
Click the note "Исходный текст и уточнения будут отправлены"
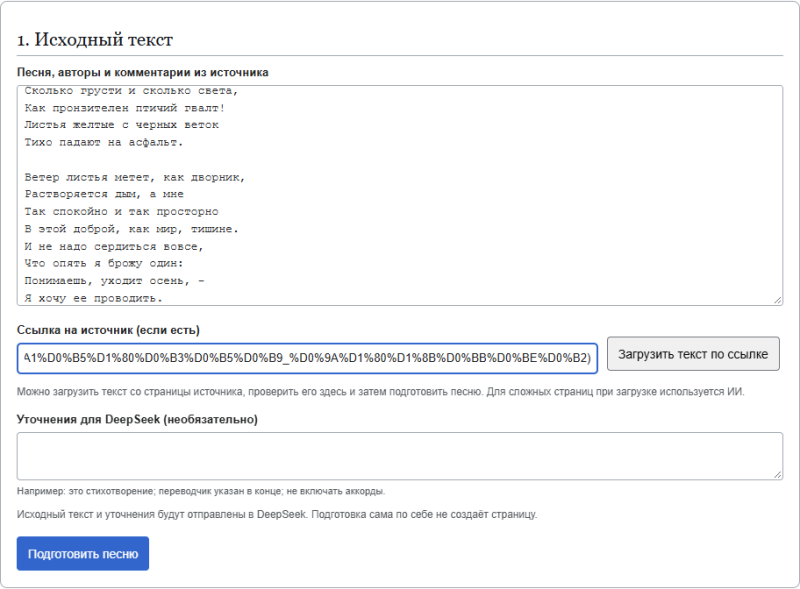point(277,514)
